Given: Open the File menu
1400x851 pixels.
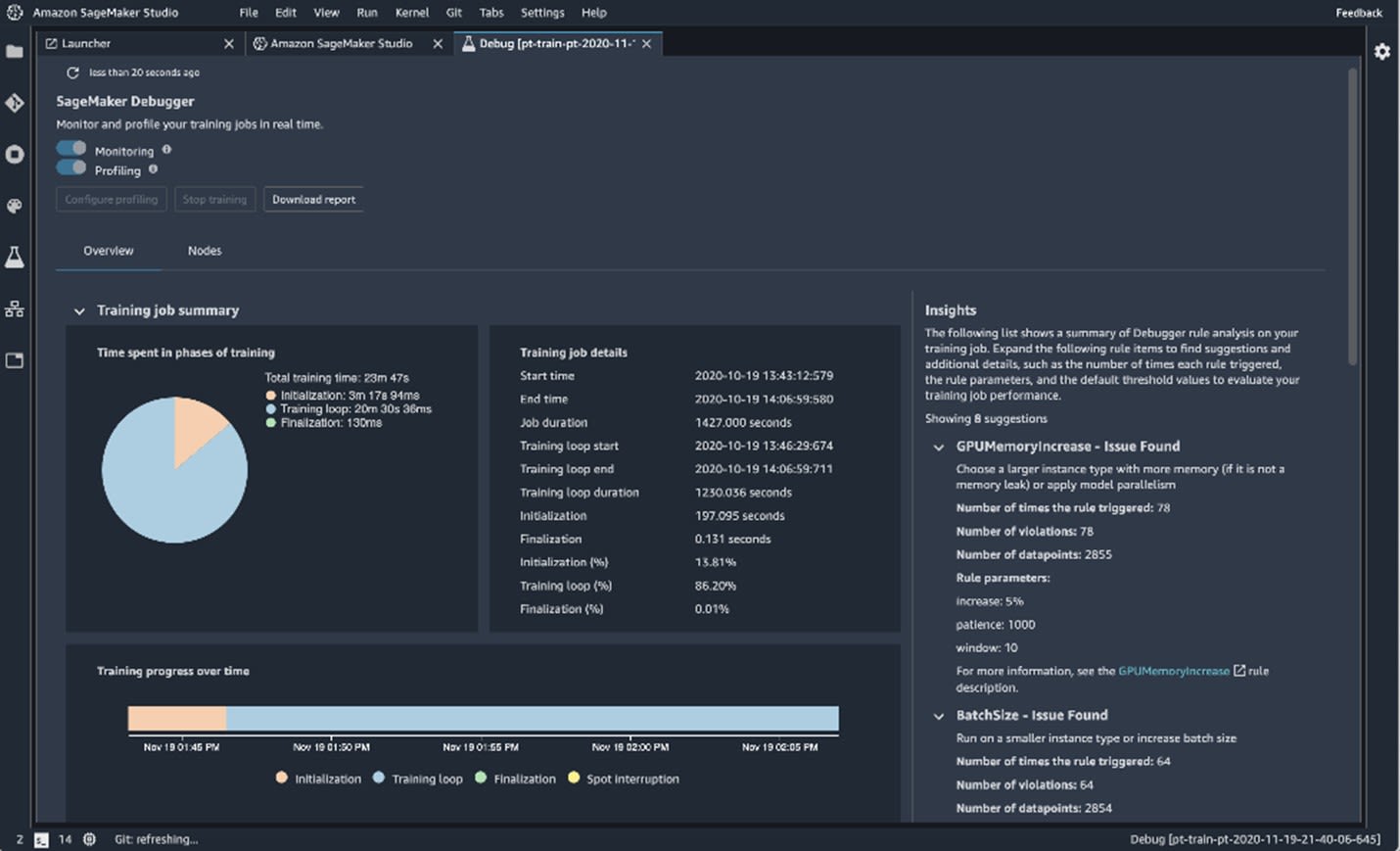Looking at the screenshot, I should (249, 13).
